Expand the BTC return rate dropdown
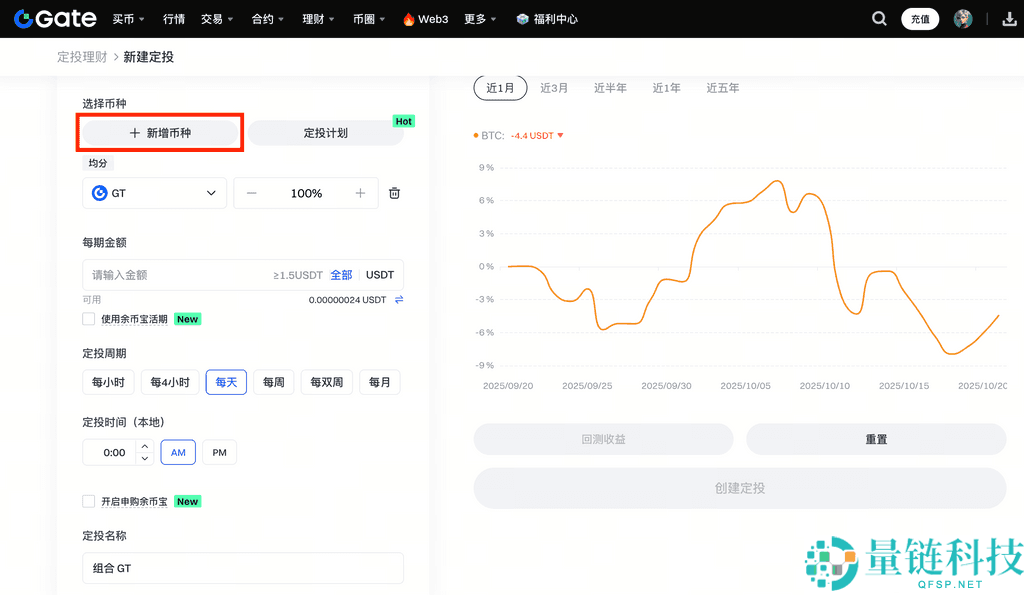Screen dimensions: 1024x595 [x=558, y=137]
